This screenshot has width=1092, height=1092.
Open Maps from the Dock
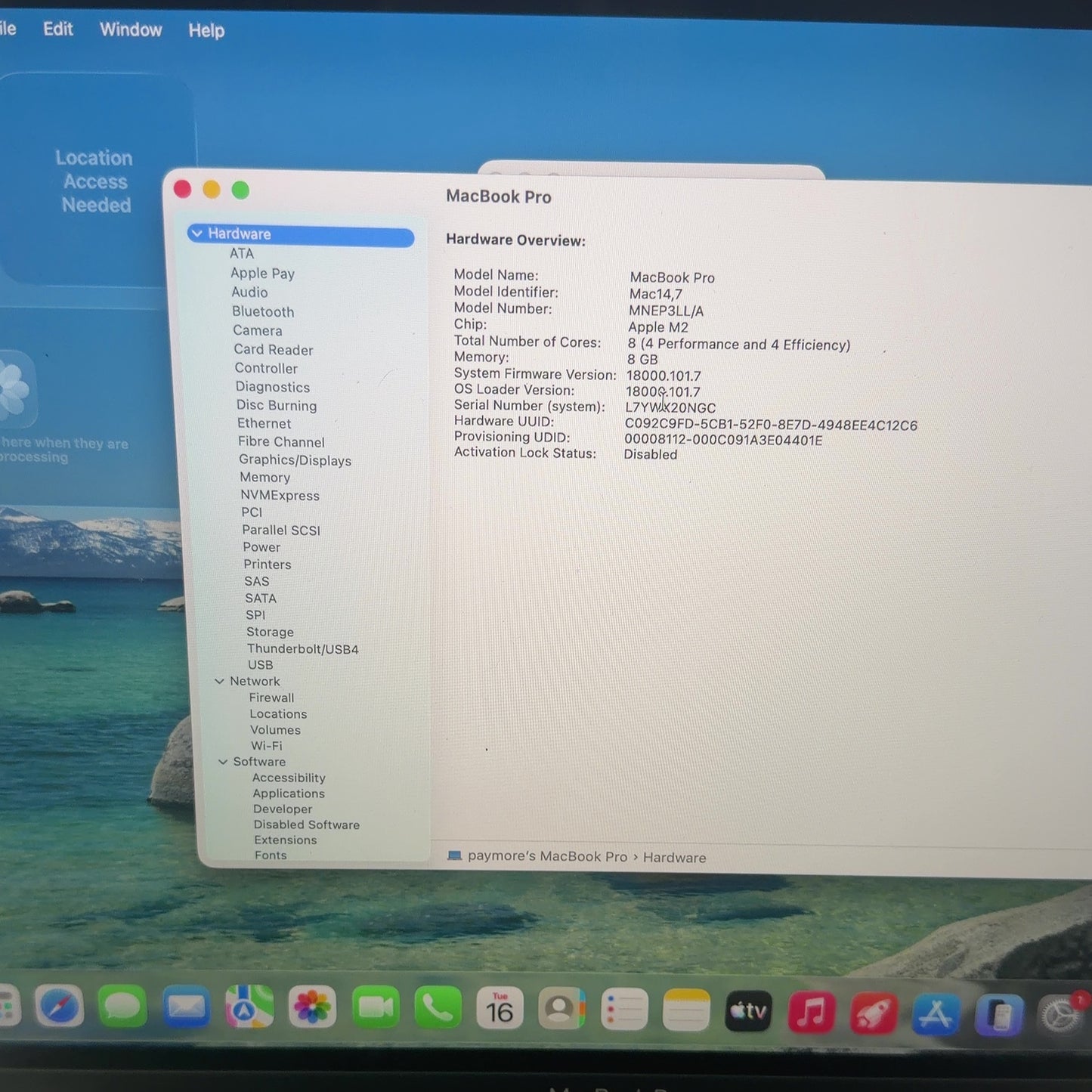(x=249, y=1007)
